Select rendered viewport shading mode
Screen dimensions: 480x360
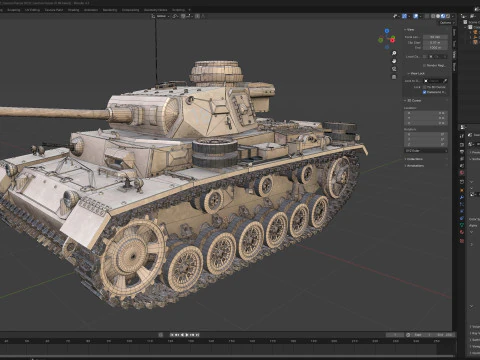(448, 16)
